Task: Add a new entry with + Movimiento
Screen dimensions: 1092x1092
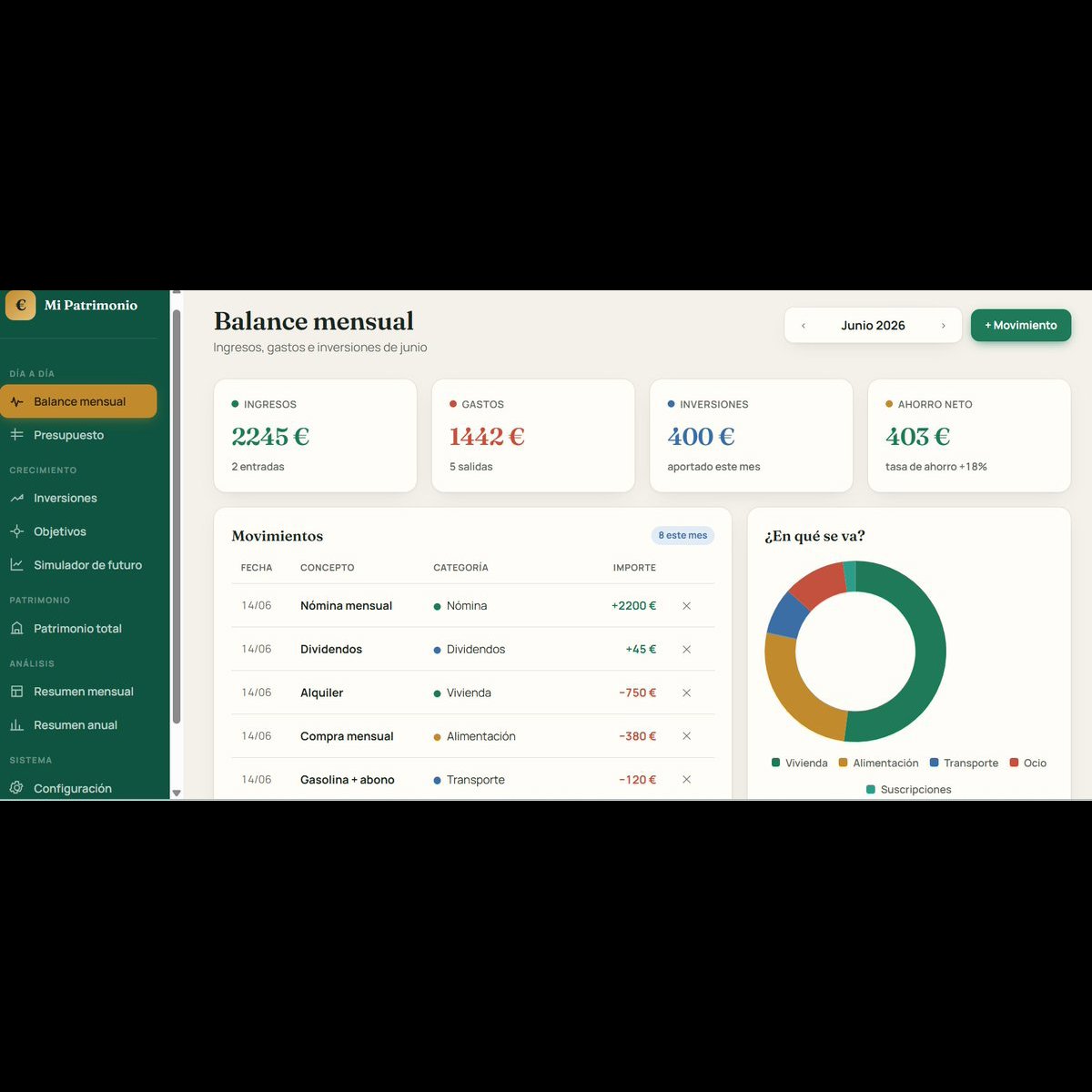Action: tap(1021, 326)
